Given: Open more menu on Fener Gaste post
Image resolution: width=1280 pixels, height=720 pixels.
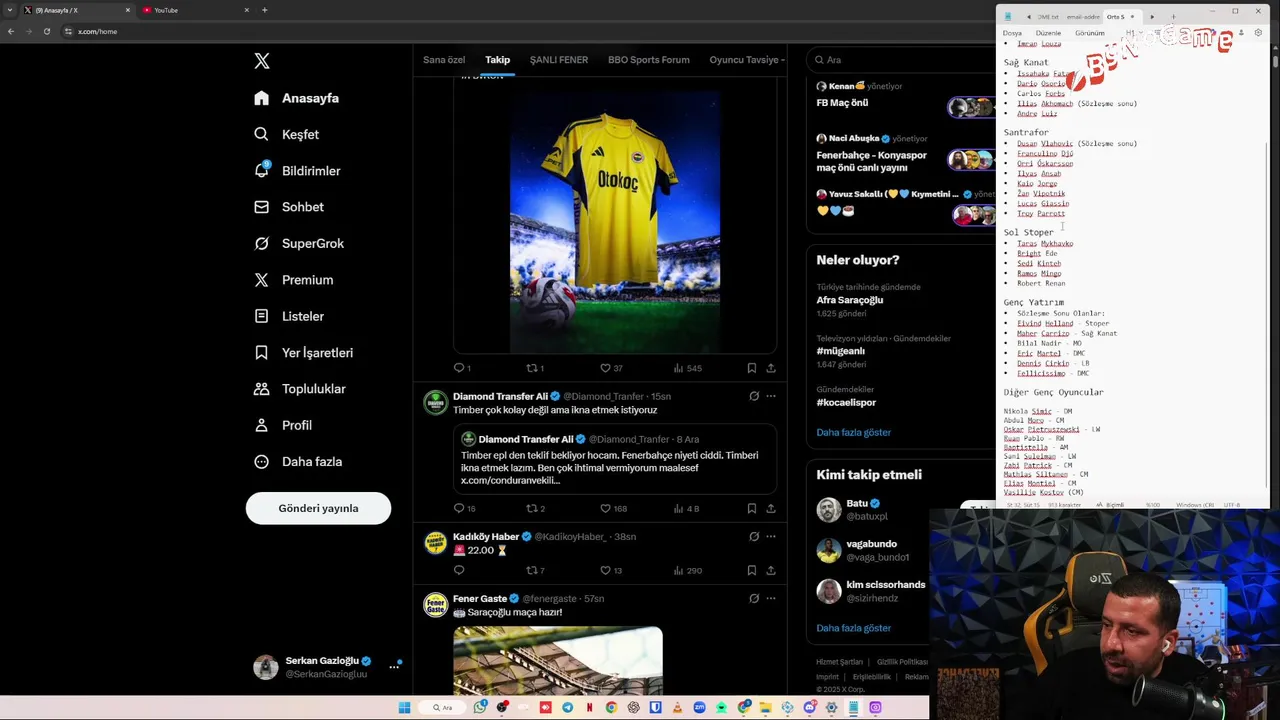Looking at the screenshot, I should [771, 598].
